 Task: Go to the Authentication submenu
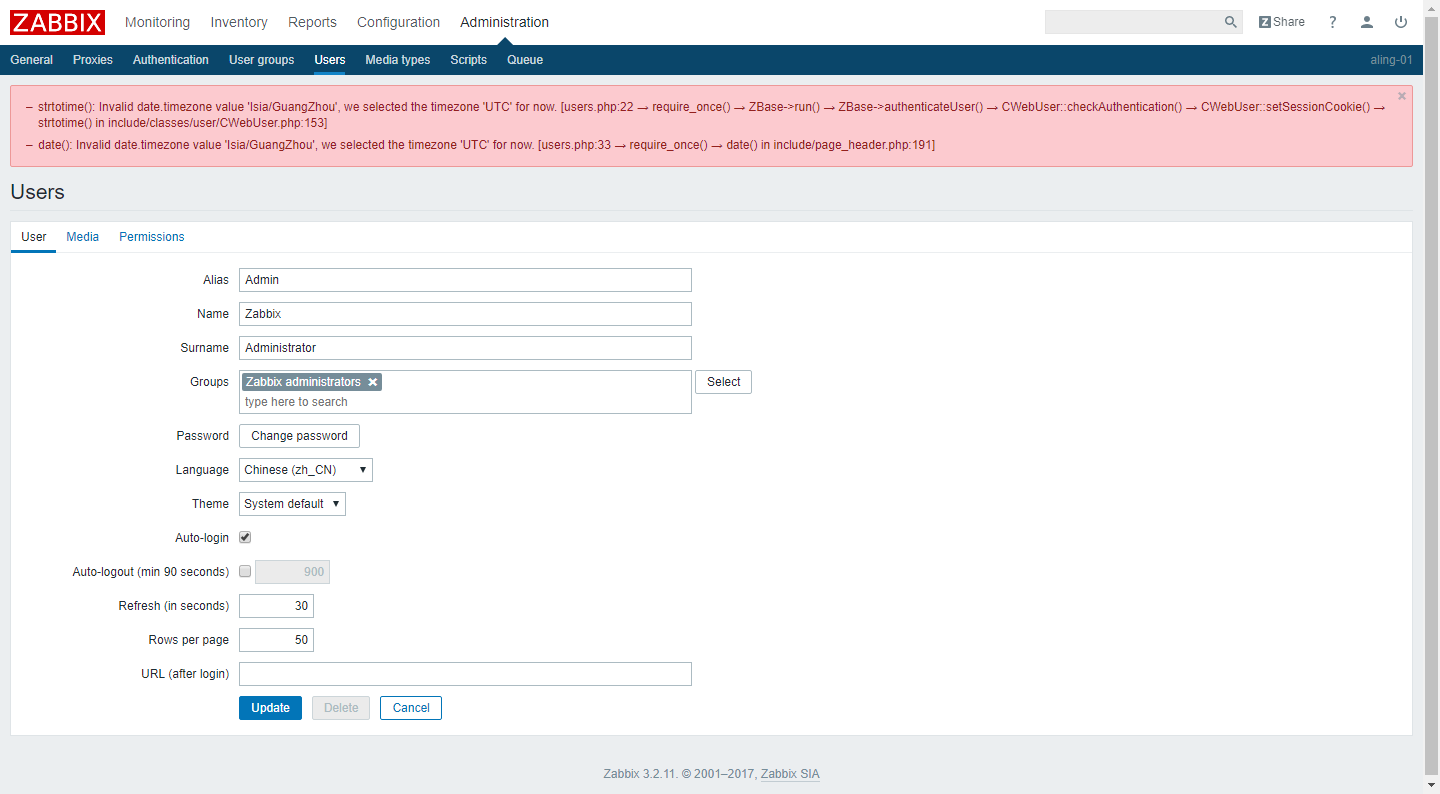(171, 60)
